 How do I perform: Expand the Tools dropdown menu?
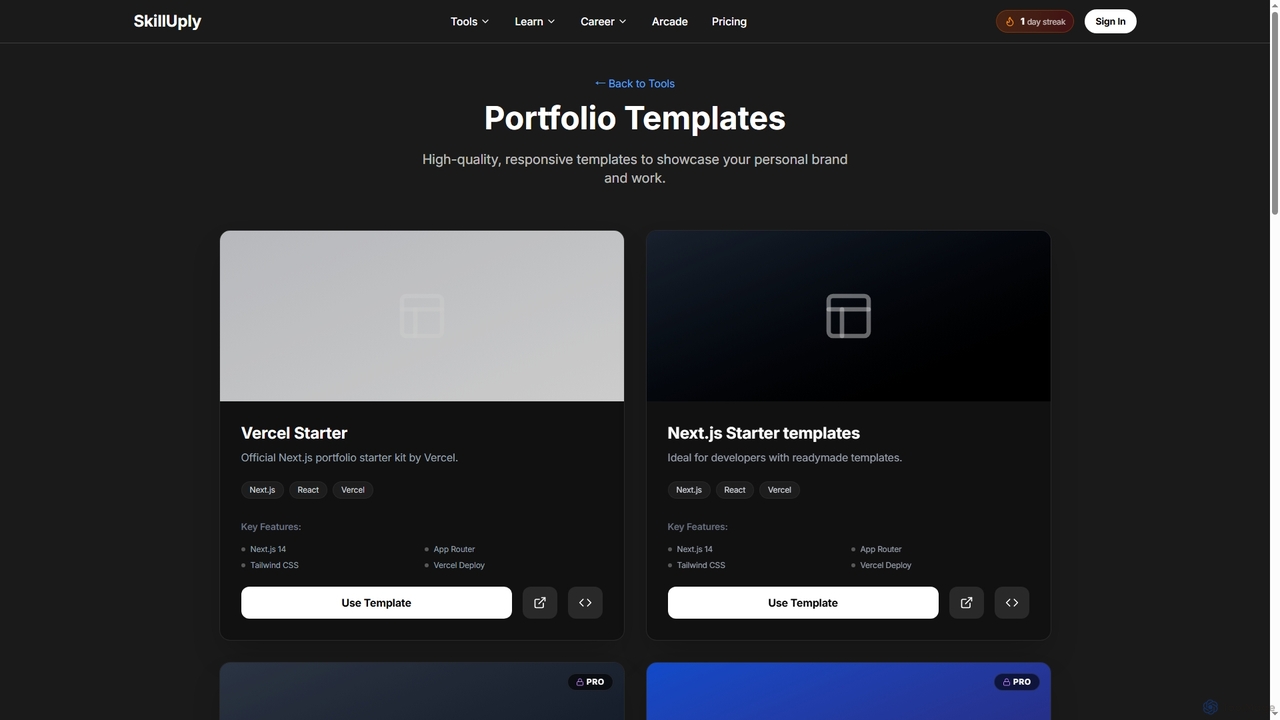470,21
